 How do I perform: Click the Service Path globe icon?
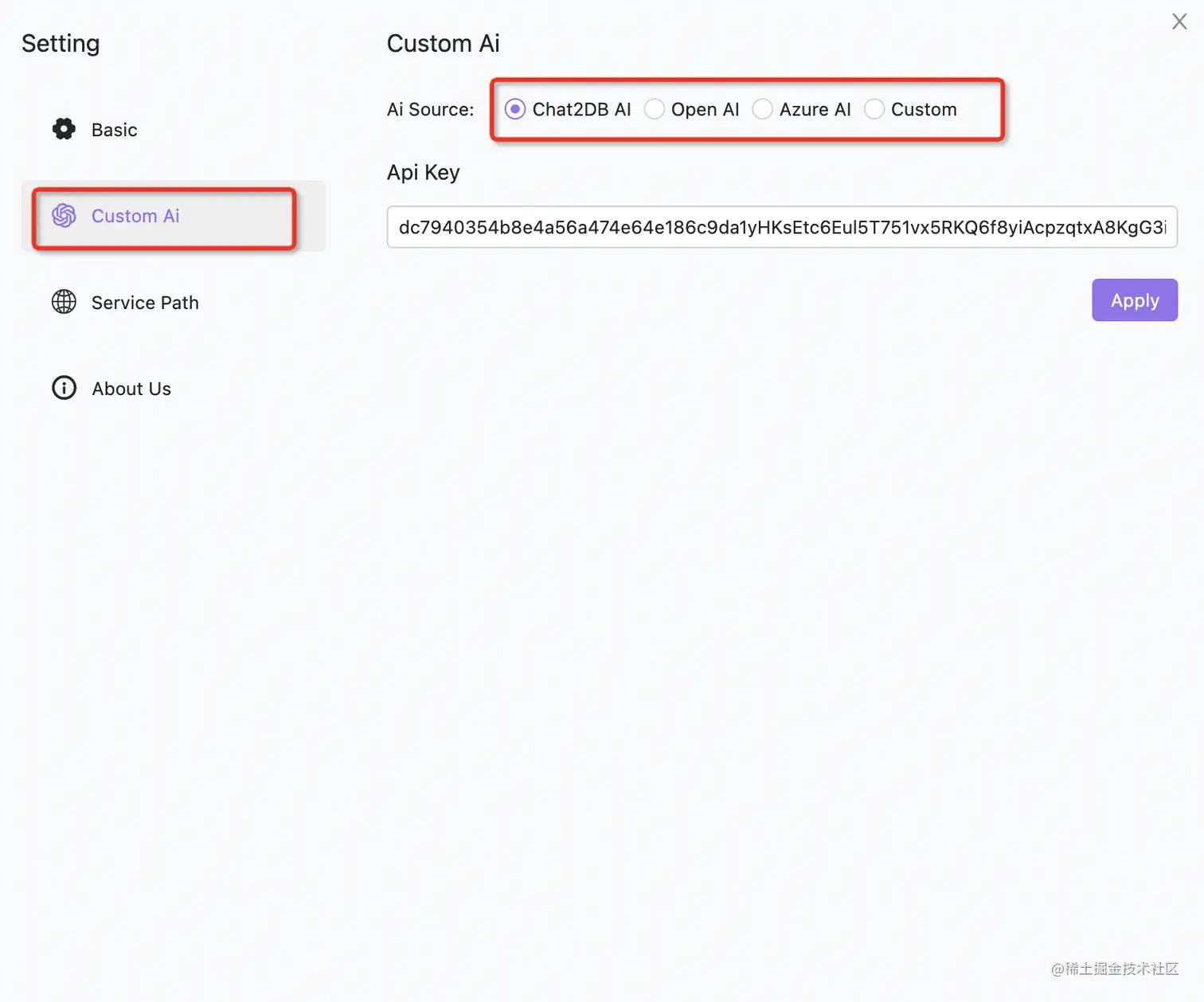pyautogui.click(x=64, y=302)
